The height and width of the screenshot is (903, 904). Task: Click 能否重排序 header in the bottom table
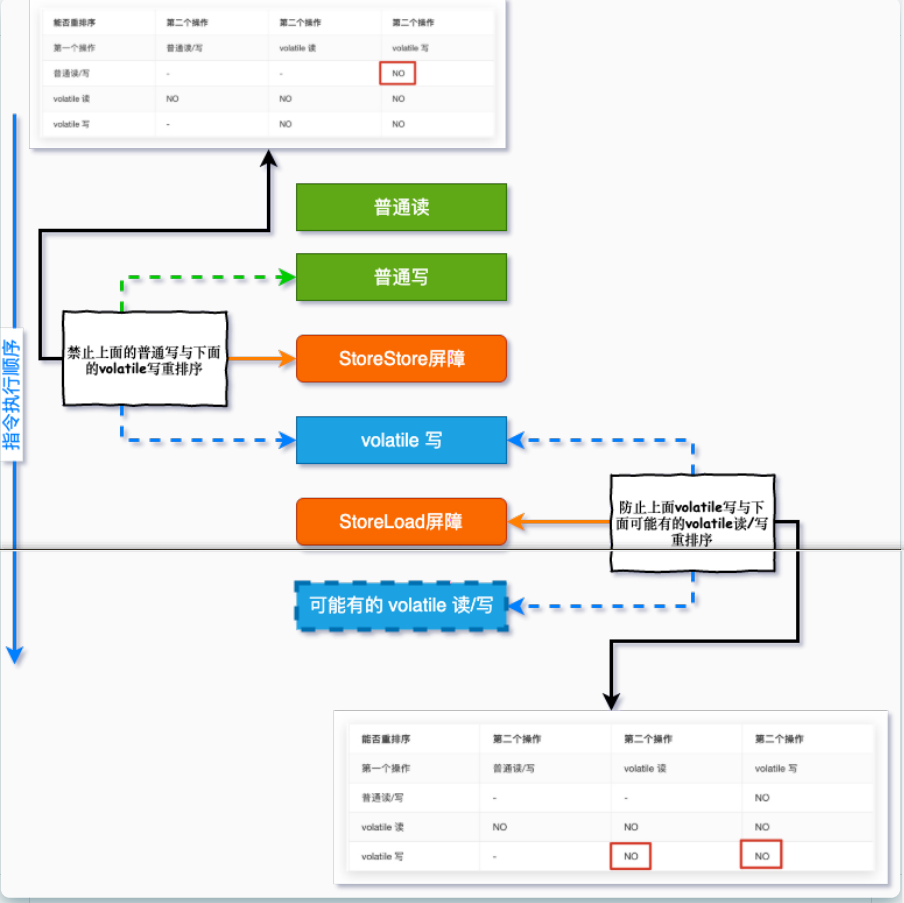[386, 739]
